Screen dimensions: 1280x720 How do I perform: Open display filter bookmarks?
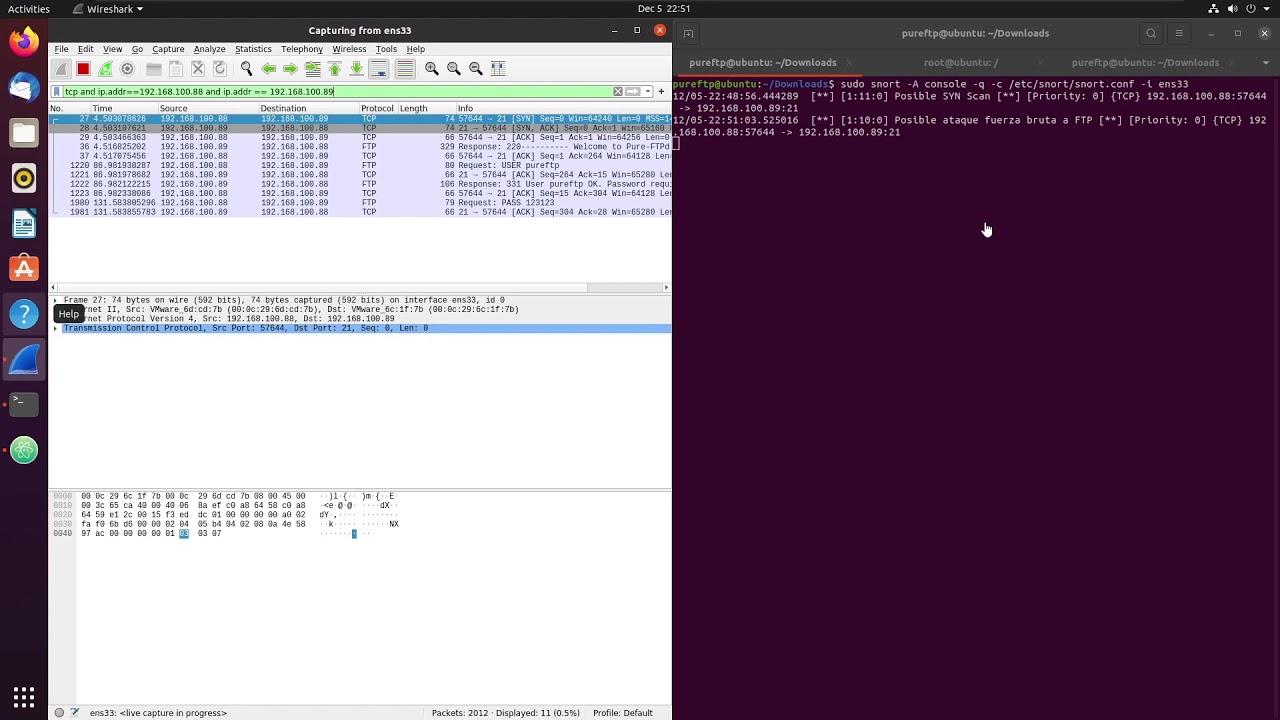(58, 91)
